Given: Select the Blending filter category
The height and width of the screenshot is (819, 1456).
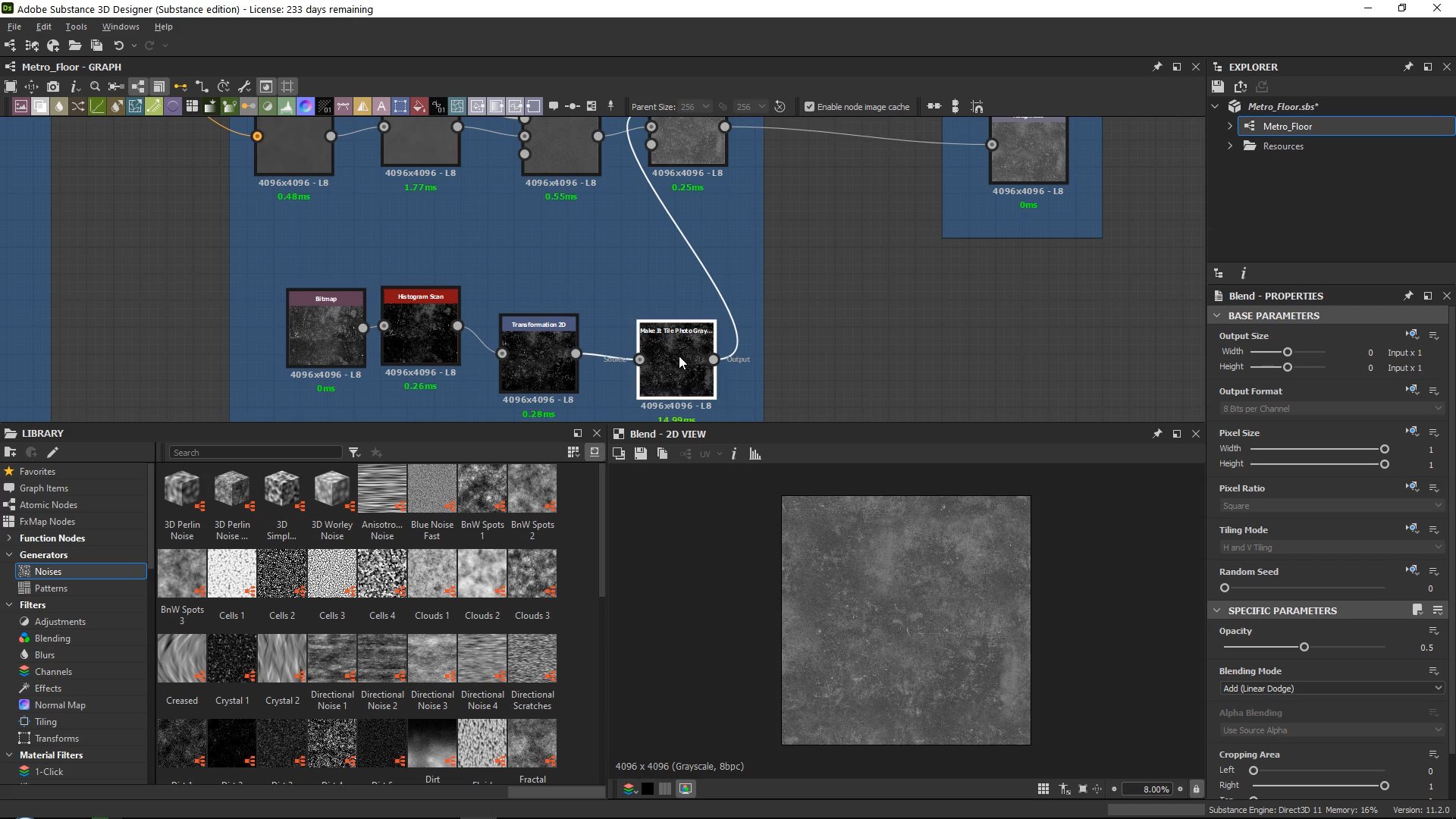Looking at the screenshot, I should (52, 639).
